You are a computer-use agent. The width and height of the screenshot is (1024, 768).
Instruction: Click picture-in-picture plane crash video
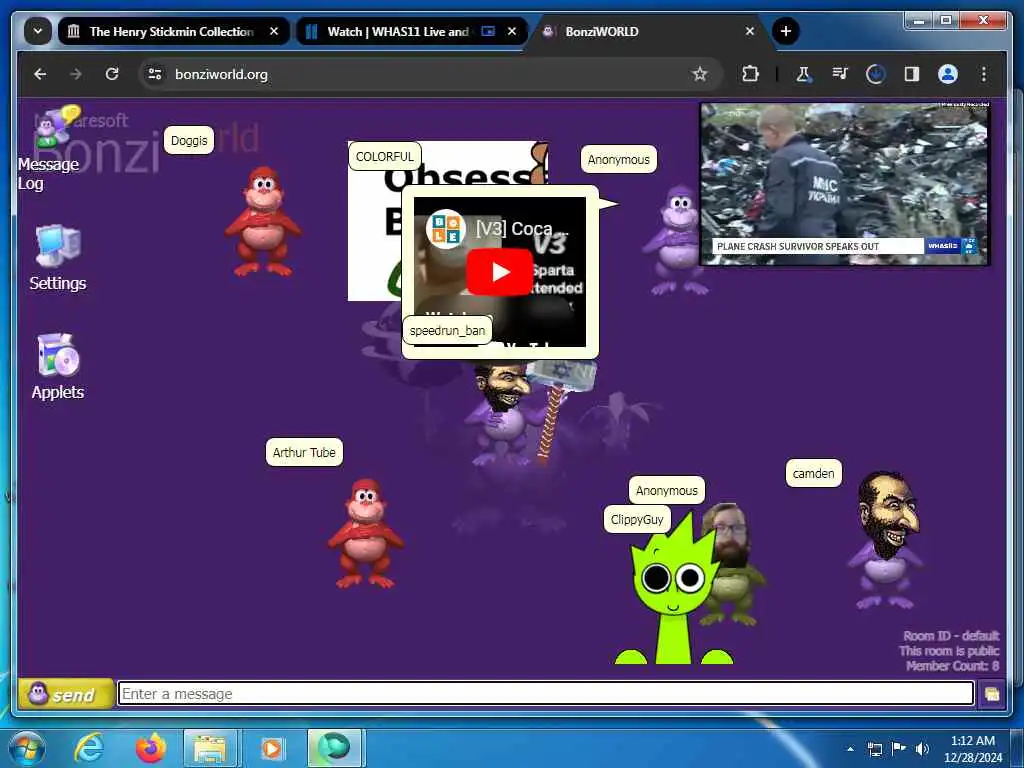[845, 184]
